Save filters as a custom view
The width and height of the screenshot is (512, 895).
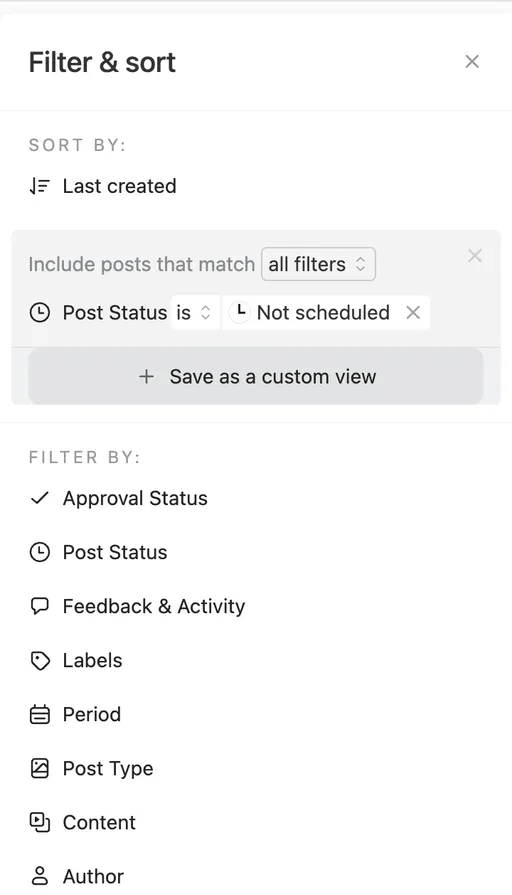pos(256,377)
